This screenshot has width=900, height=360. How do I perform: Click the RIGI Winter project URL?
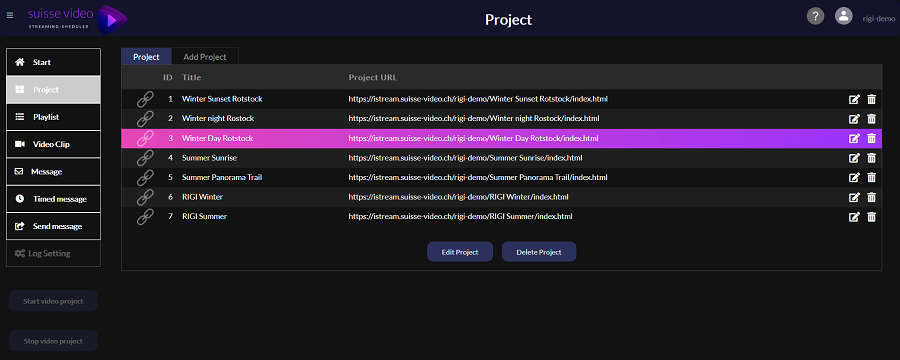[x=459, y=197]
